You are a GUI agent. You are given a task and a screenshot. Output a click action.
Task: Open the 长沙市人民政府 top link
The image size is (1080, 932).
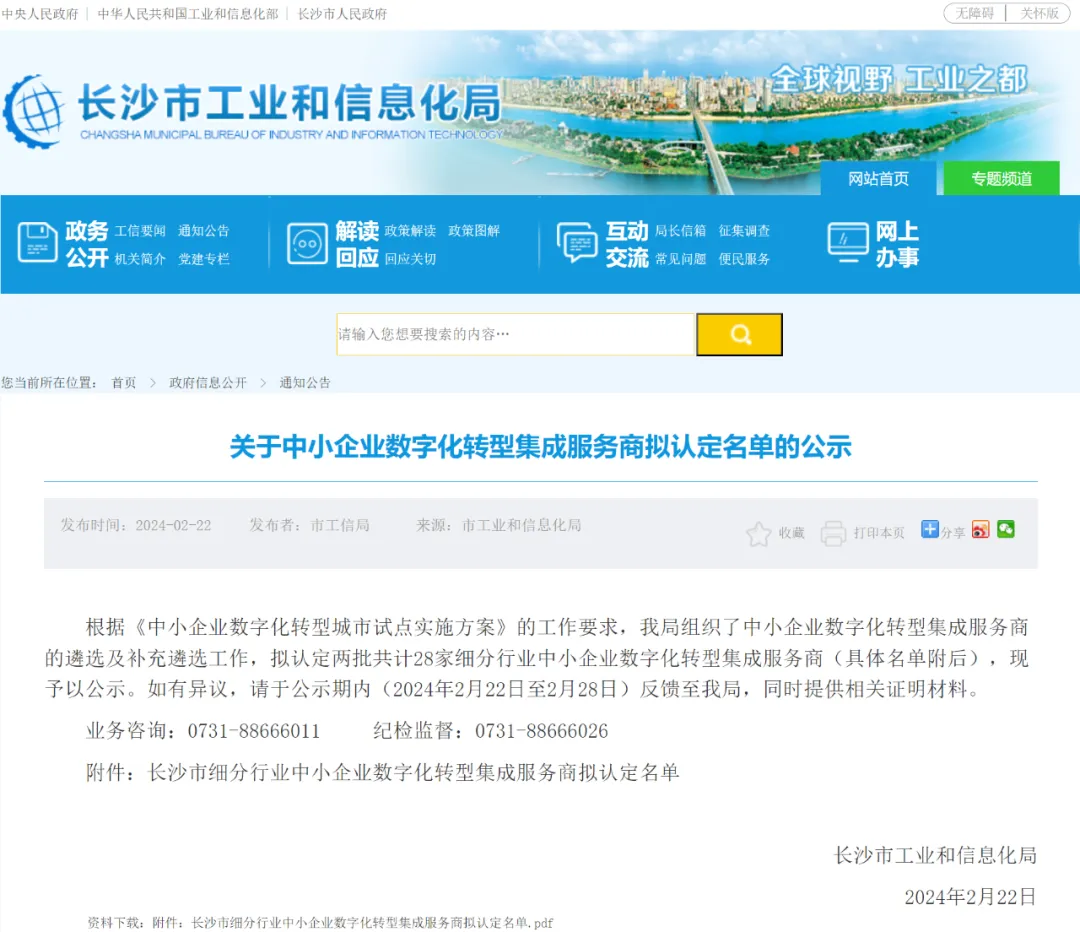342,14
